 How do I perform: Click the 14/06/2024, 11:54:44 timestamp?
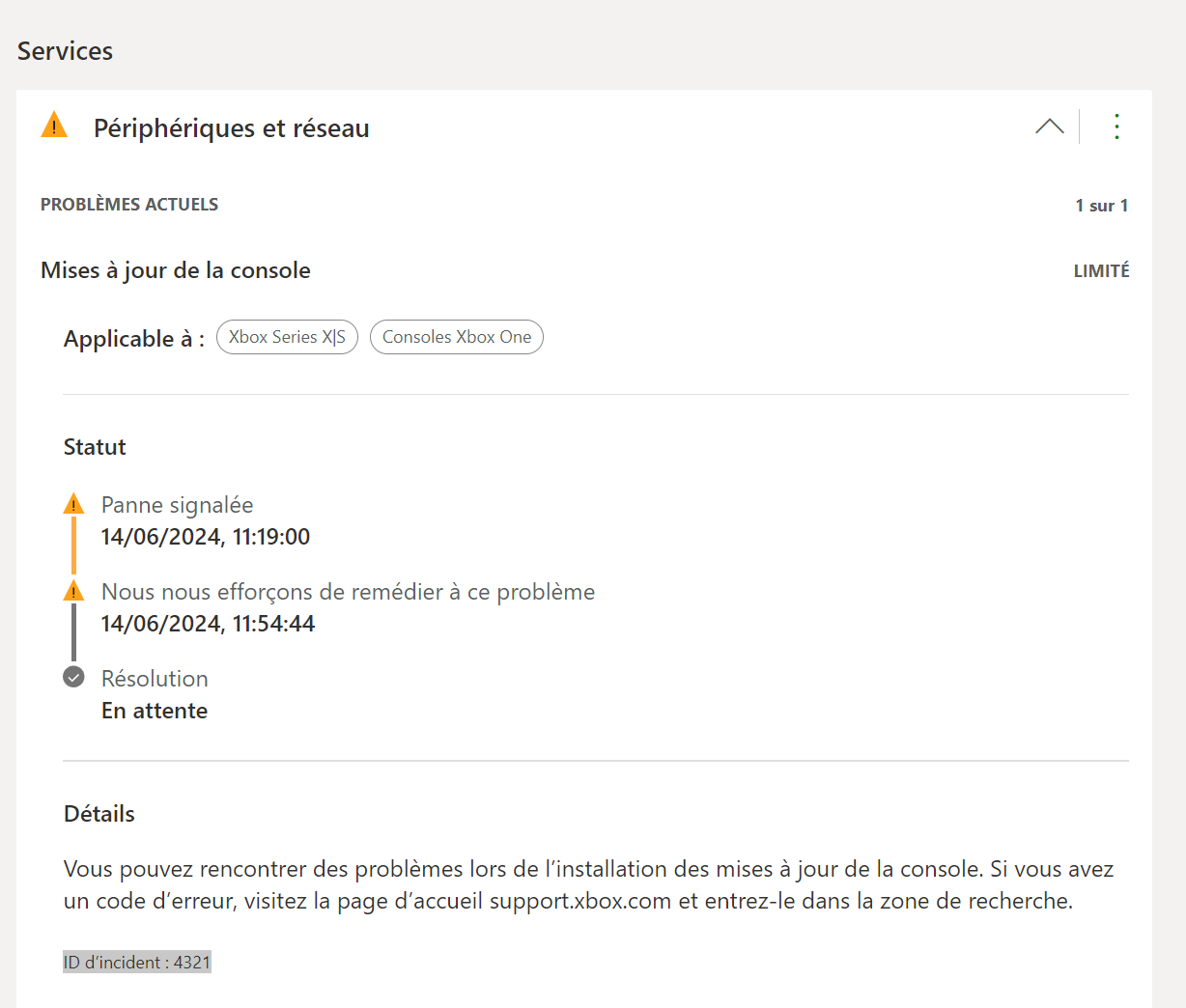pos(208,624)
